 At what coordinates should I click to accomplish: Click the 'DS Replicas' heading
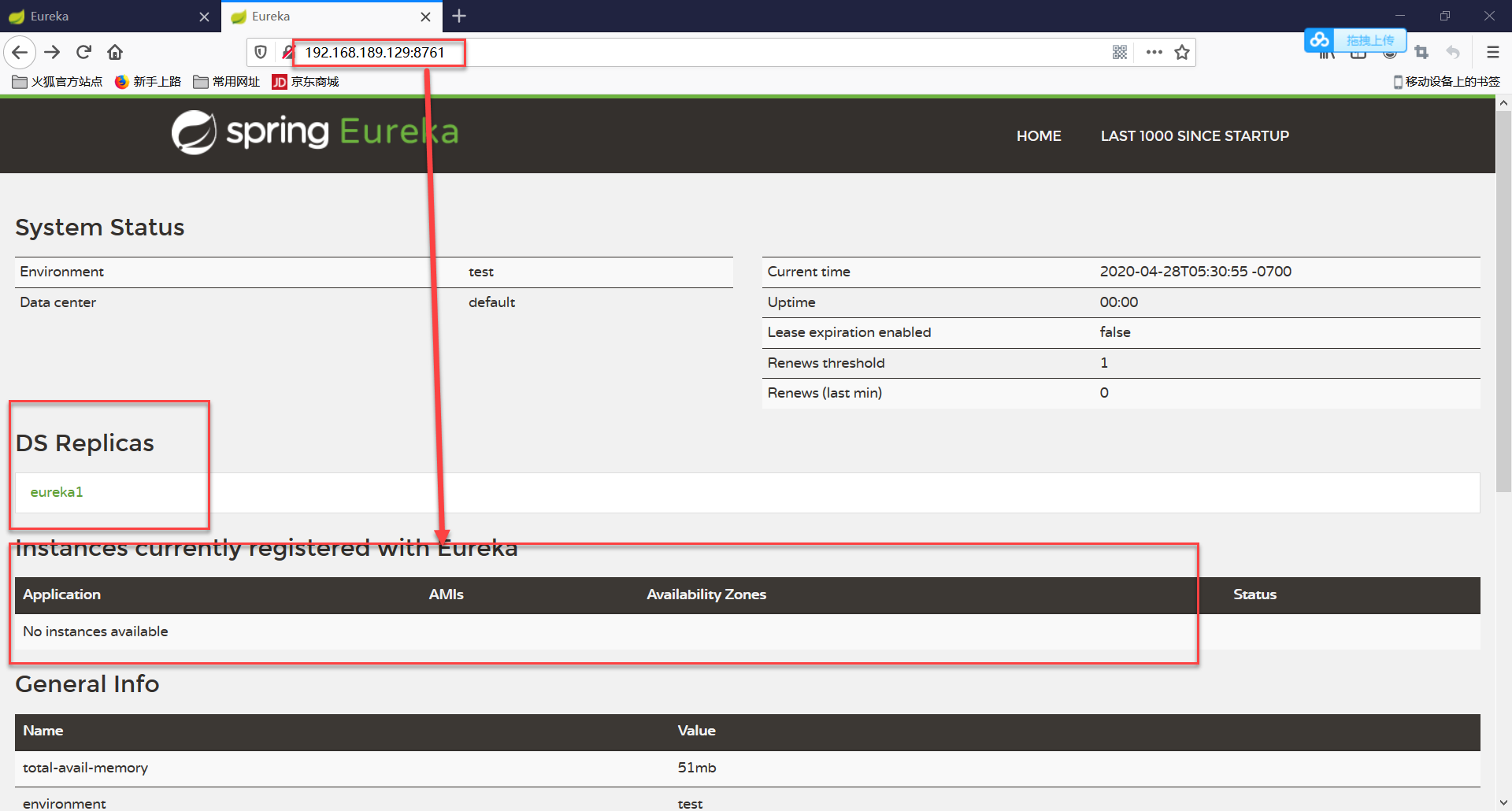(85, 443)
